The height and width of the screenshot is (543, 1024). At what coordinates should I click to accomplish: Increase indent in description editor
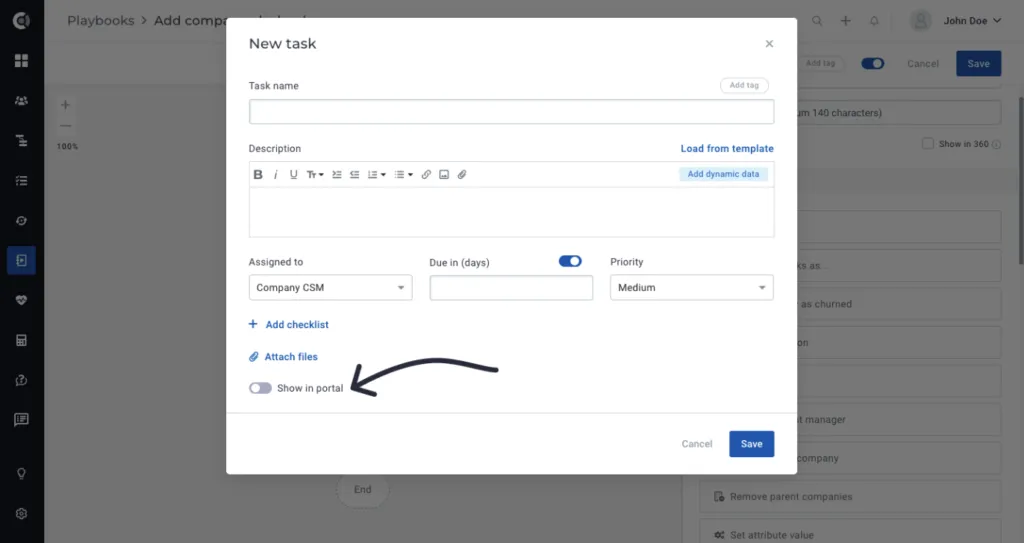point(336,174)
